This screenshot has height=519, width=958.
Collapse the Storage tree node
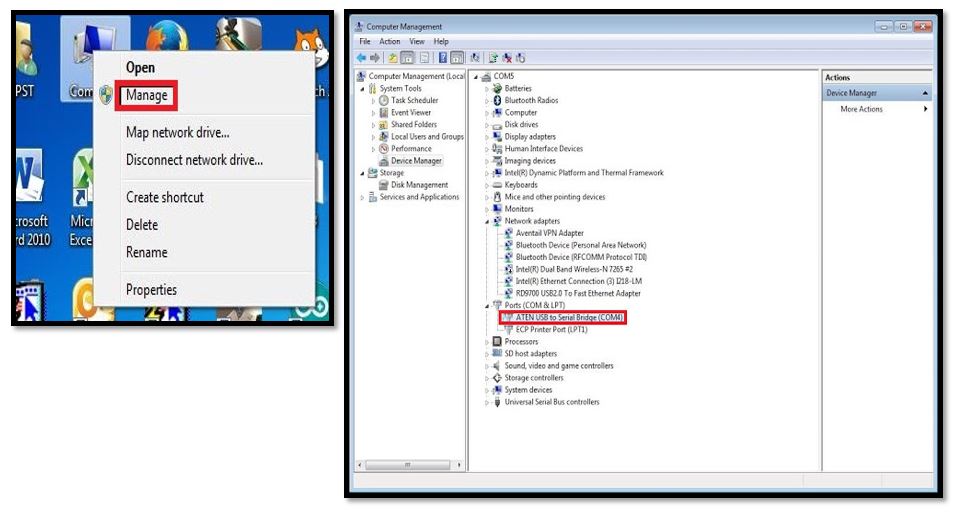362,174
